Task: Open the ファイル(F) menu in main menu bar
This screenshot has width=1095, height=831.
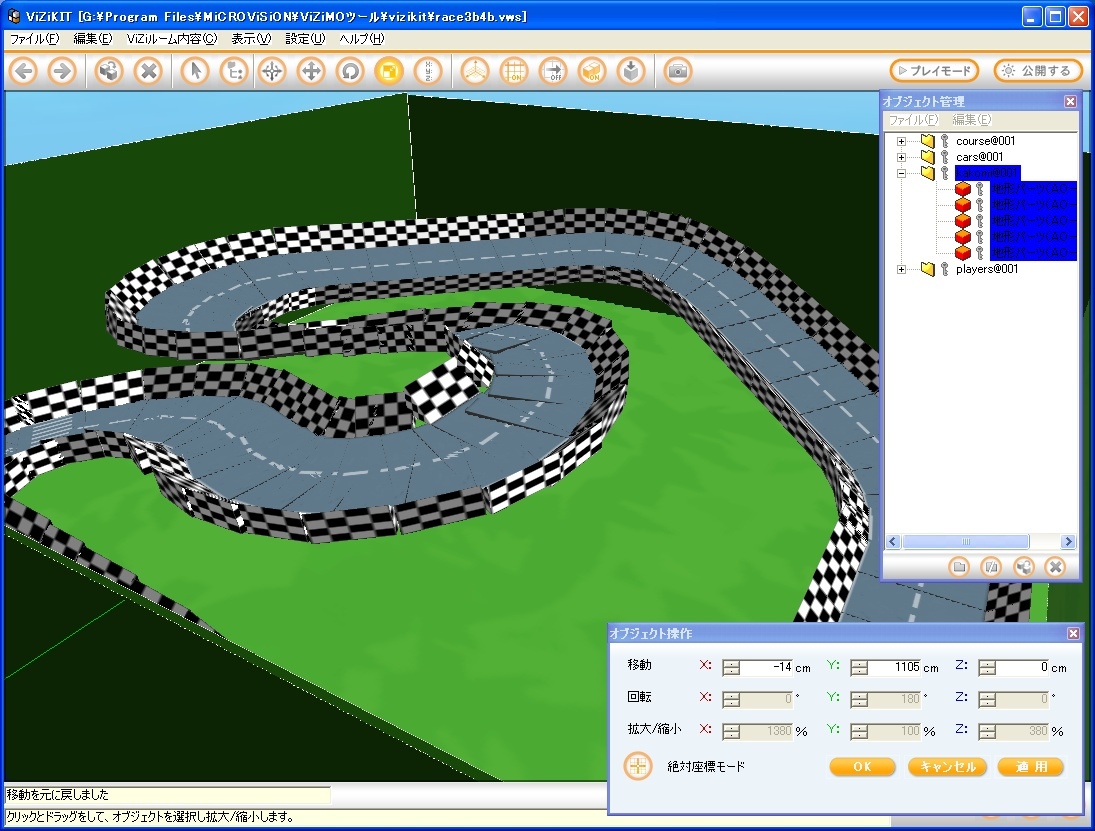Action: coord(34,39)
